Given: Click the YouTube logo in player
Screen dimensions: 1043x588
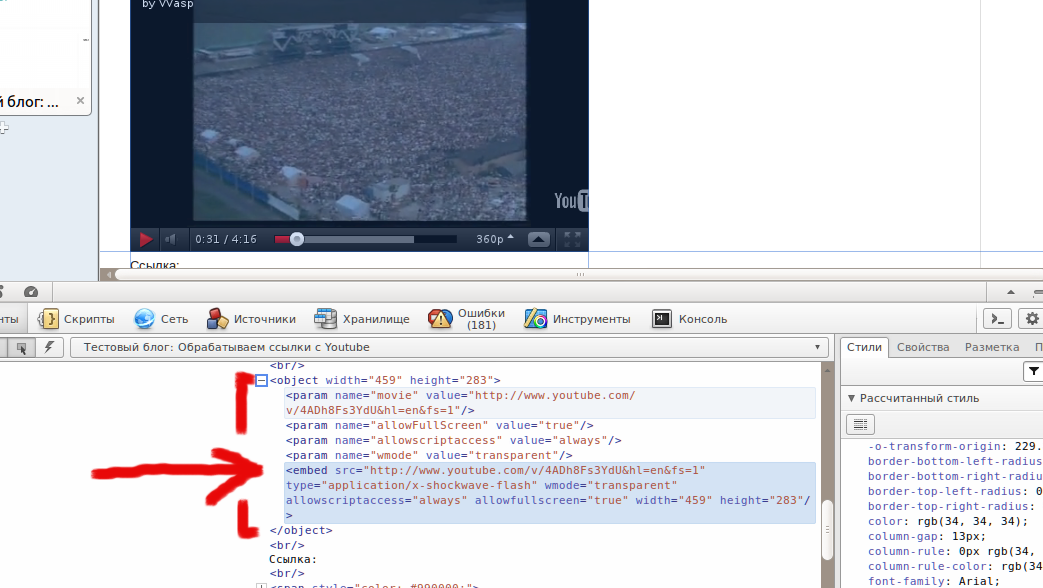Looking at the screenshot, I should pyautogui.click(x=571, y=200).
